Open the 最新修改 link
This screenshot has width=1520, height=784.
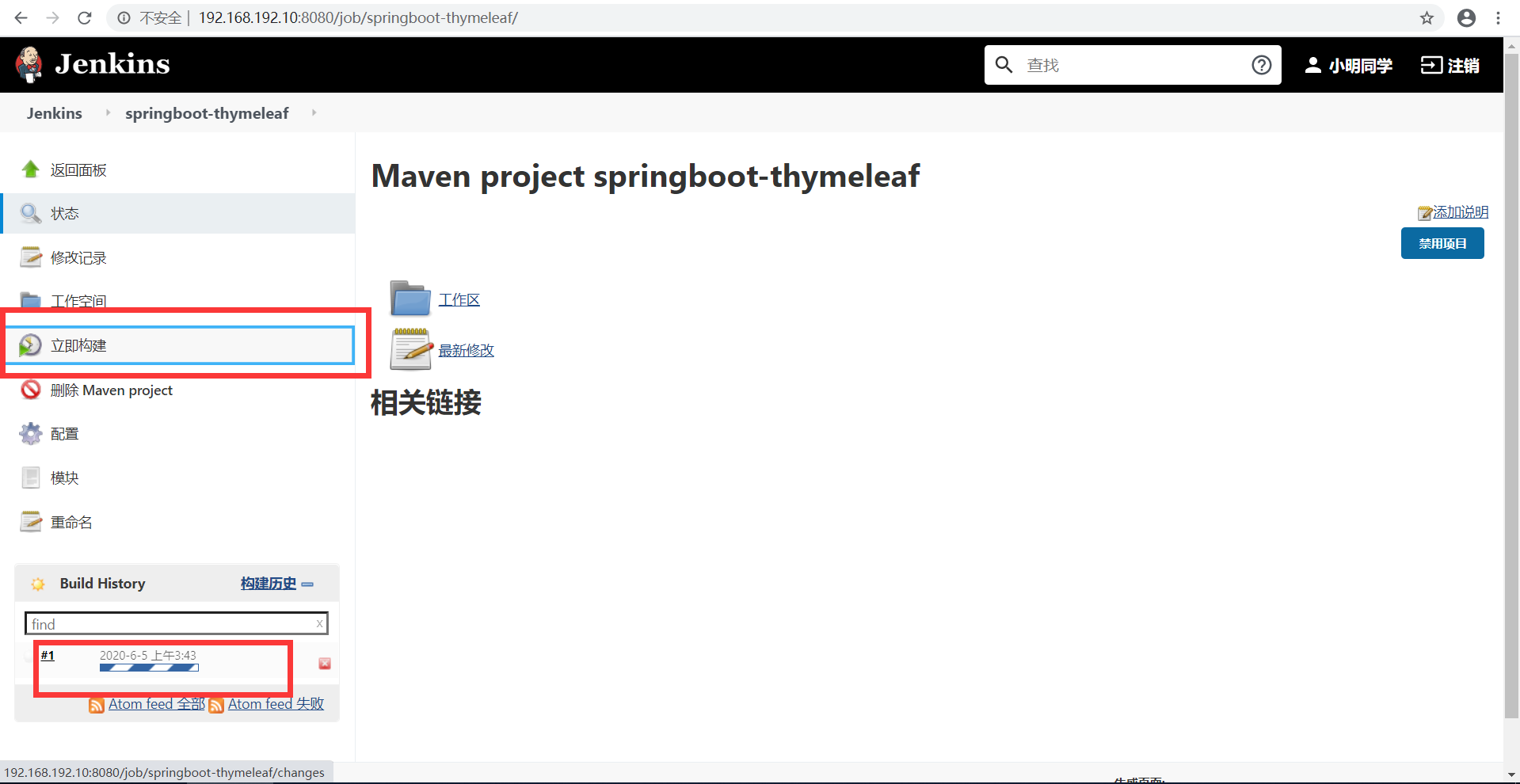(467, 351)
